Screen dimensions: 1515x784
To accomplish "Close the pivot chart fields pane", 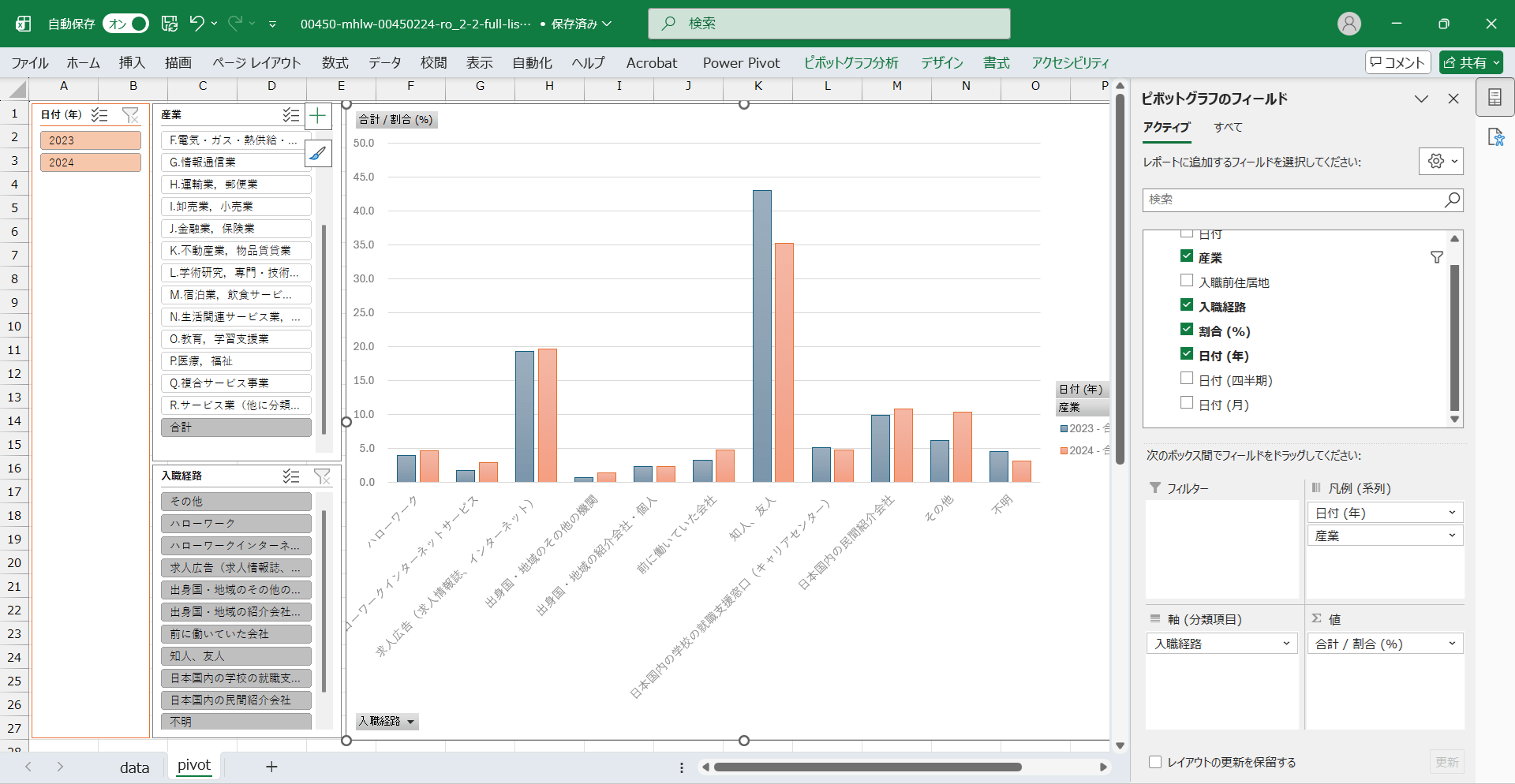I will [1453, 99].
